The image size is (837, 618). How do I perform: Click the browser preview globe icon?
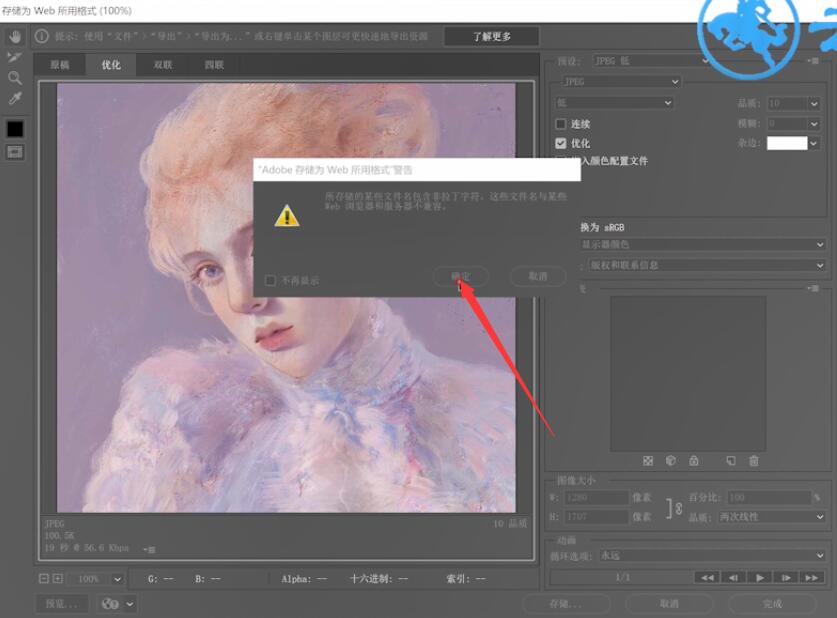click(x=110, y=604)
